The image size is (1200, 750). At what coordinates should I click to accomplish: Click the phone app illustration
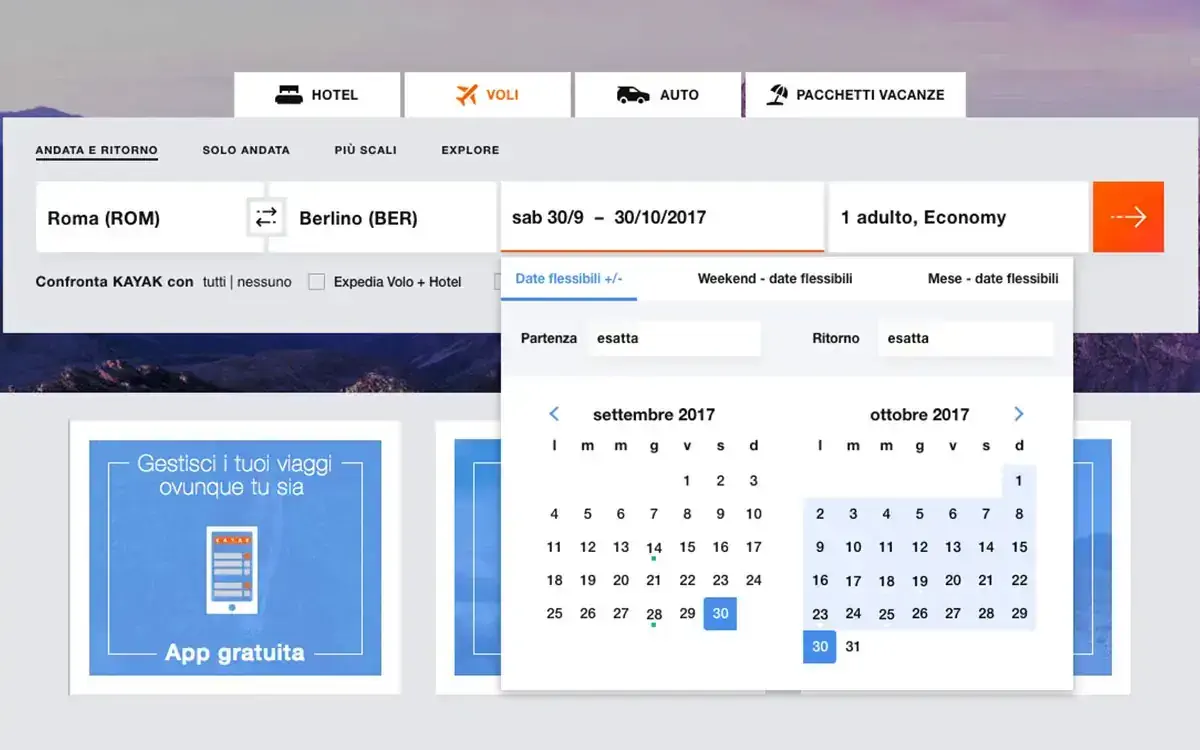(x=232, y=570)
